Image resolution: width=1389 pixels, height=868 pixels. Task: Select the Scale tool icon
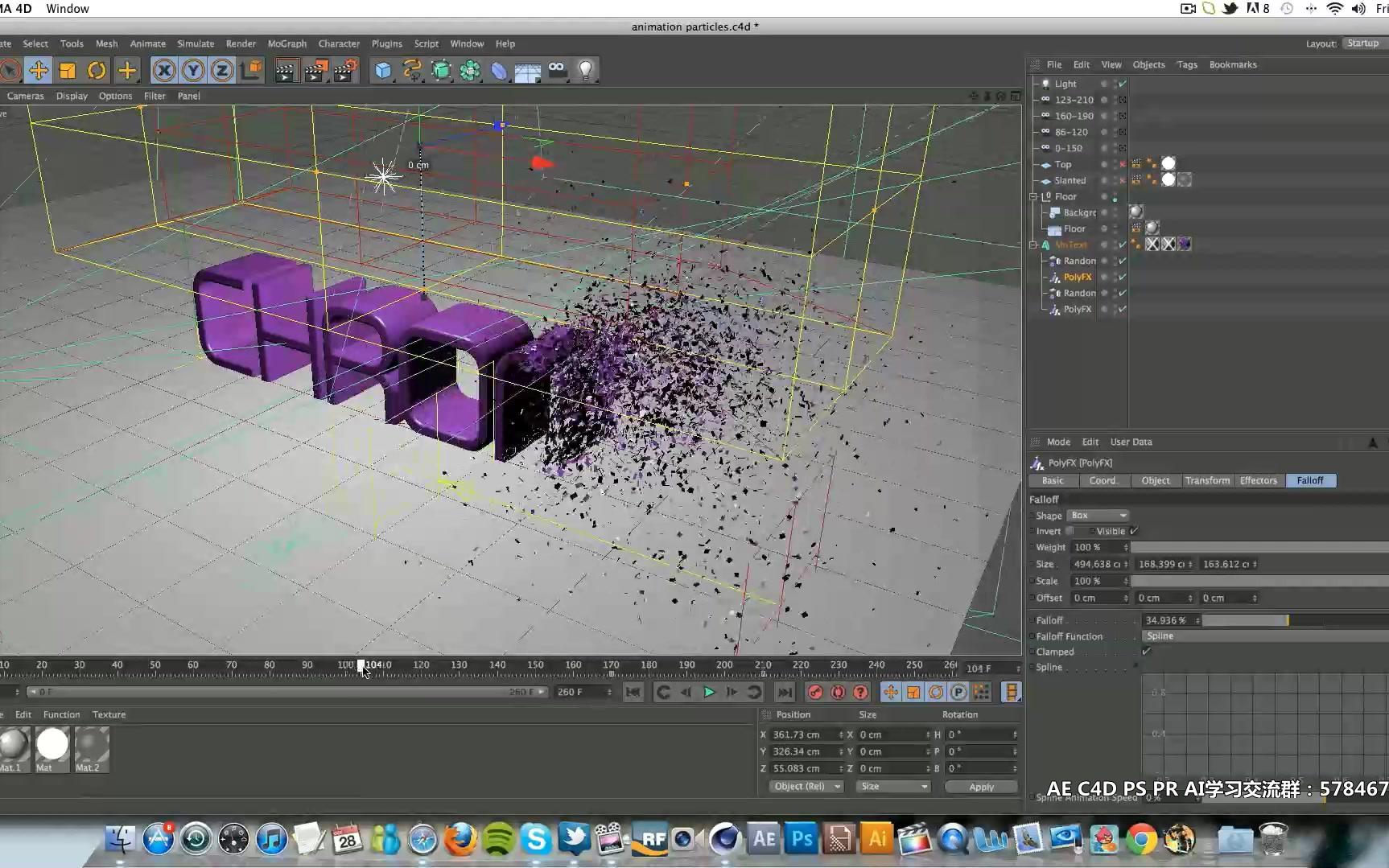point(68,71)
